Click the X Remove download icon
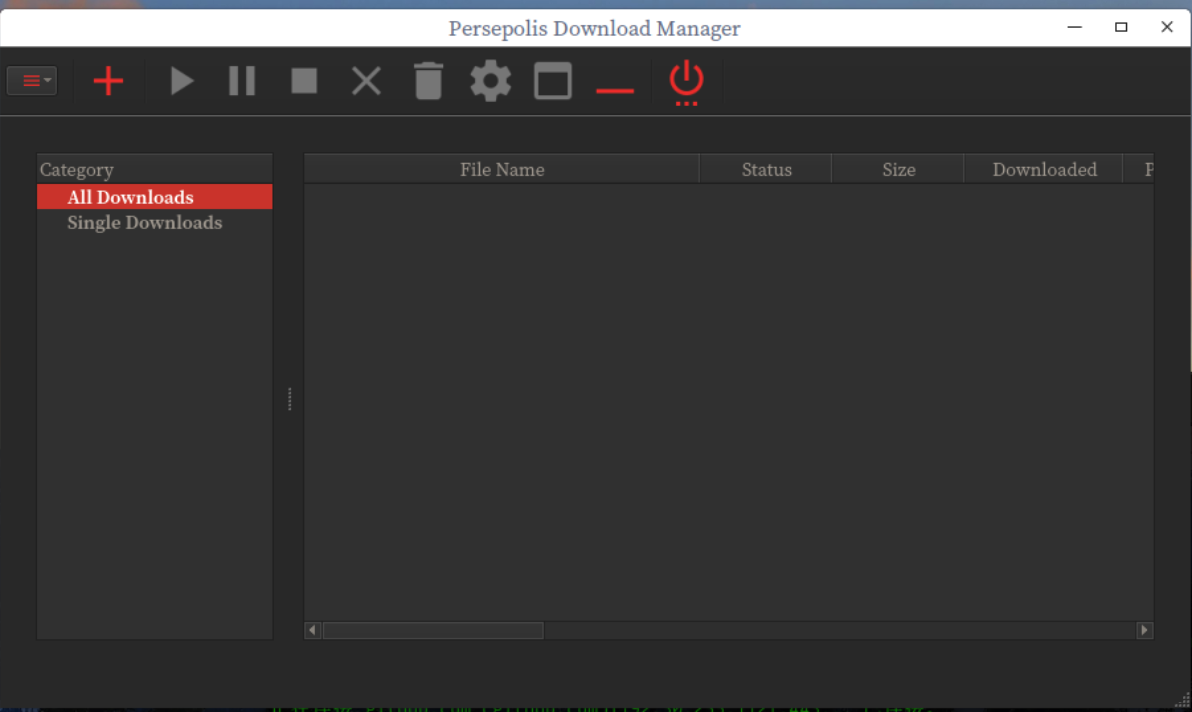 pos(366,81)
